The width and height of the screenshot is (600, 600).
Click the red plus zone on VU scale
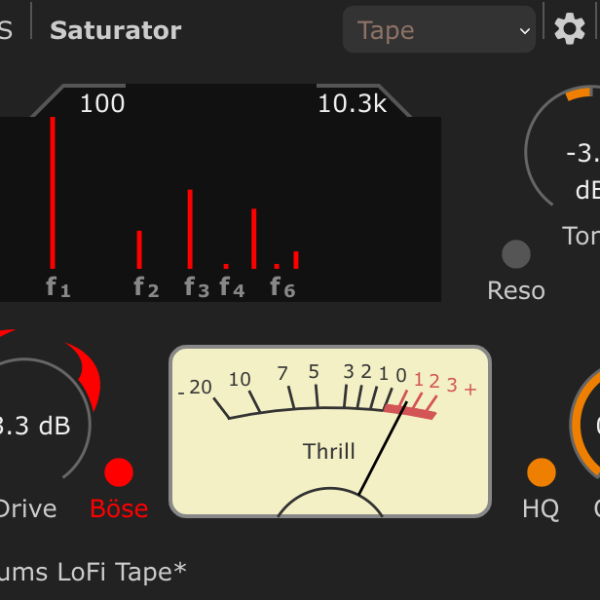(x=470, y=389)
